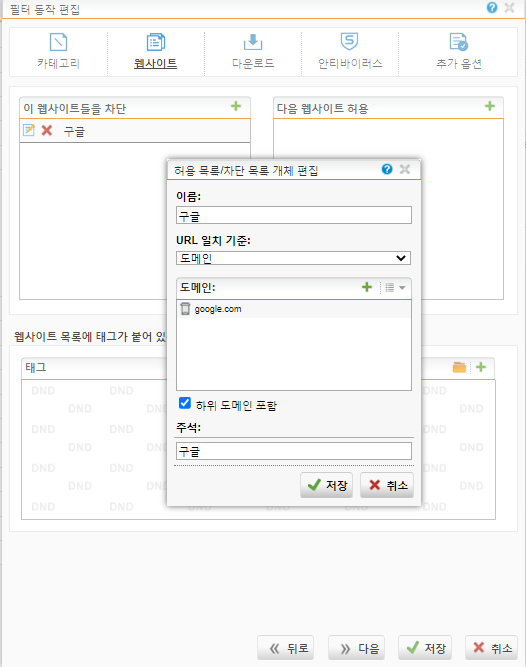Delete the 구글 blocked entry
The width and height of the screenshot is (526, 667).
[47, 130]
